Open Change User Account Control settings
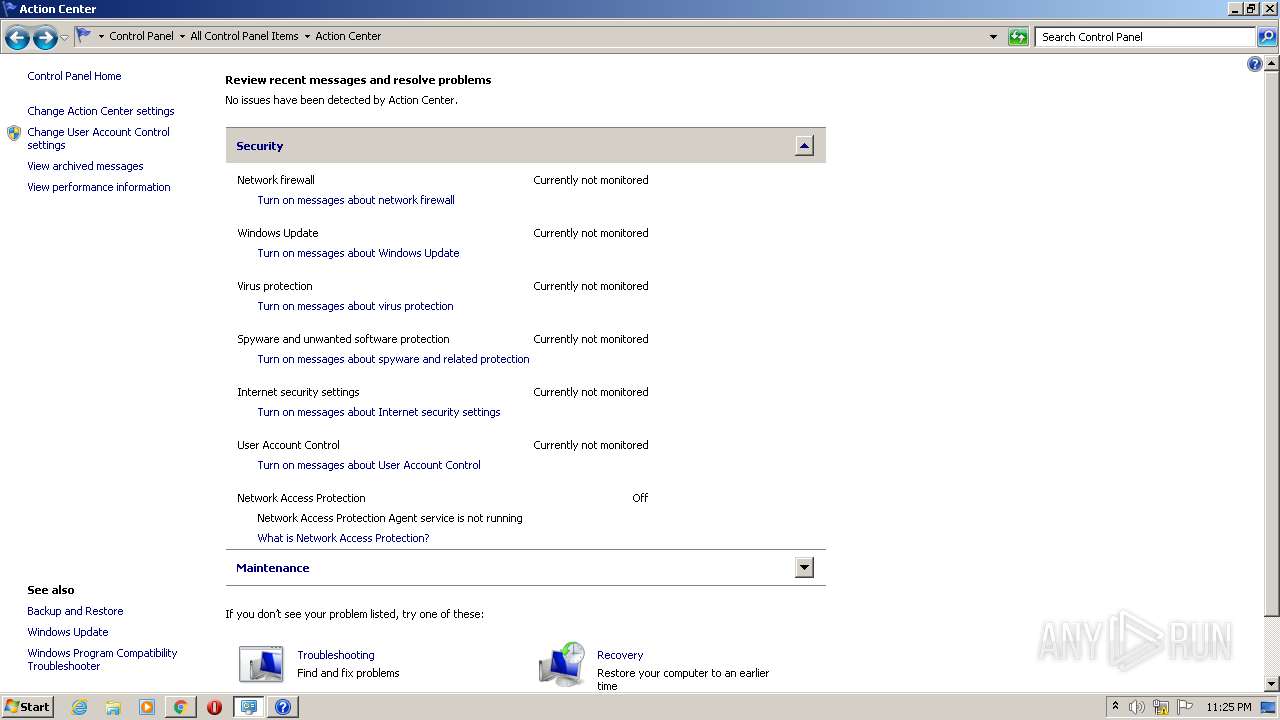Image resolution: width=1280 pixels, height=720 pixels. 98,138
